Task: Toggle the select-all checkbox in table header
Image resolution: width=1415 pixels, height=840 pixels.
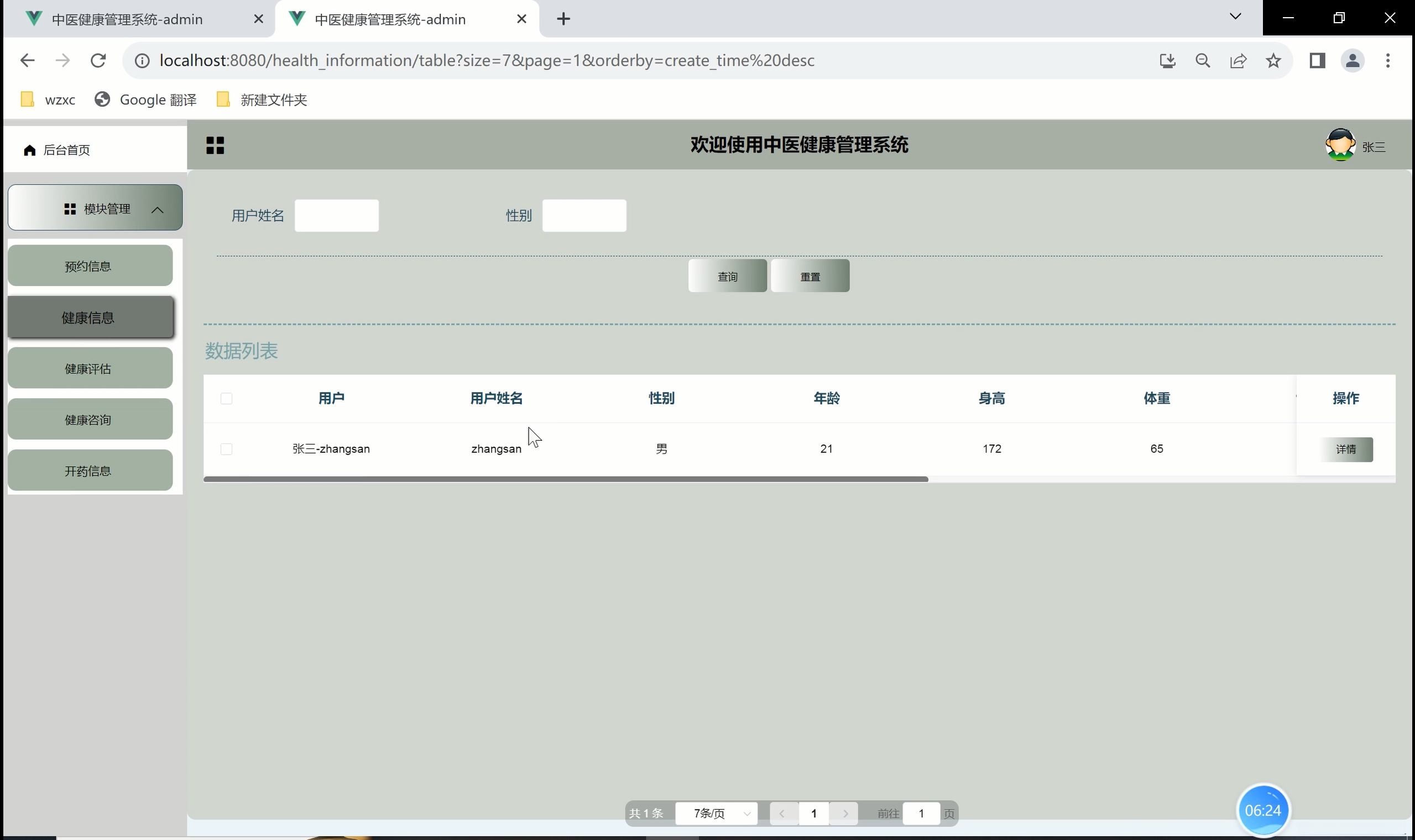Action: [226, 399]
